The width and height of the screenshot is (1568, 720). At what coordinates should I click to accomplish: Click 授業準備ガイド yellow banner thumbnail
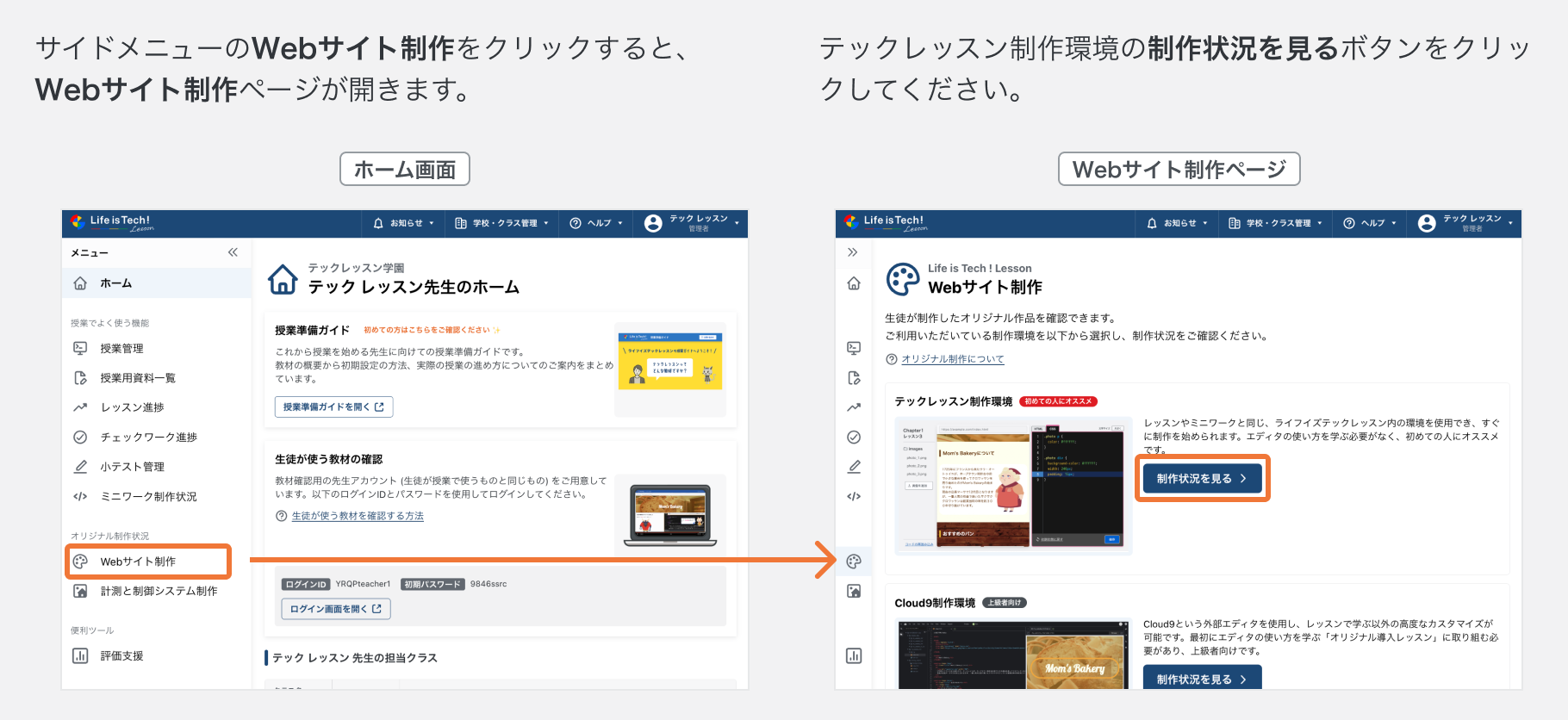670,361
